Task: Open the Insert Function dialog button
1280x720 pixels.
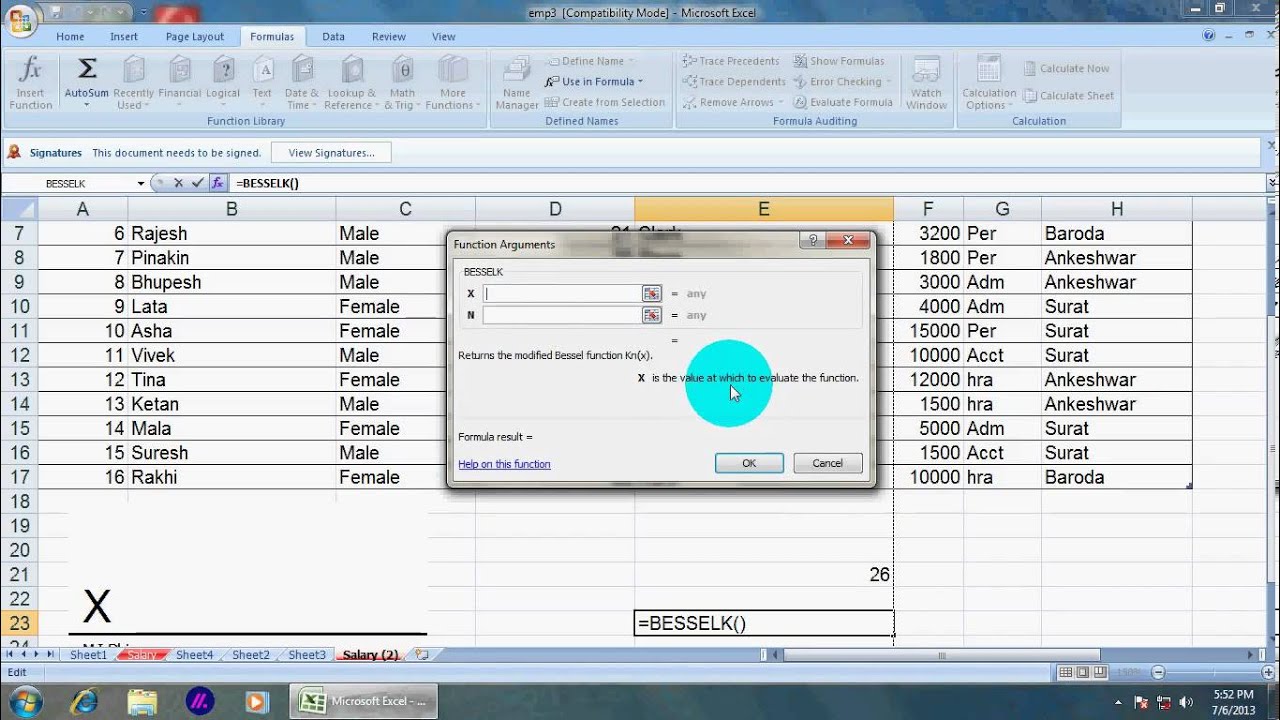Action: pos(31,83)
